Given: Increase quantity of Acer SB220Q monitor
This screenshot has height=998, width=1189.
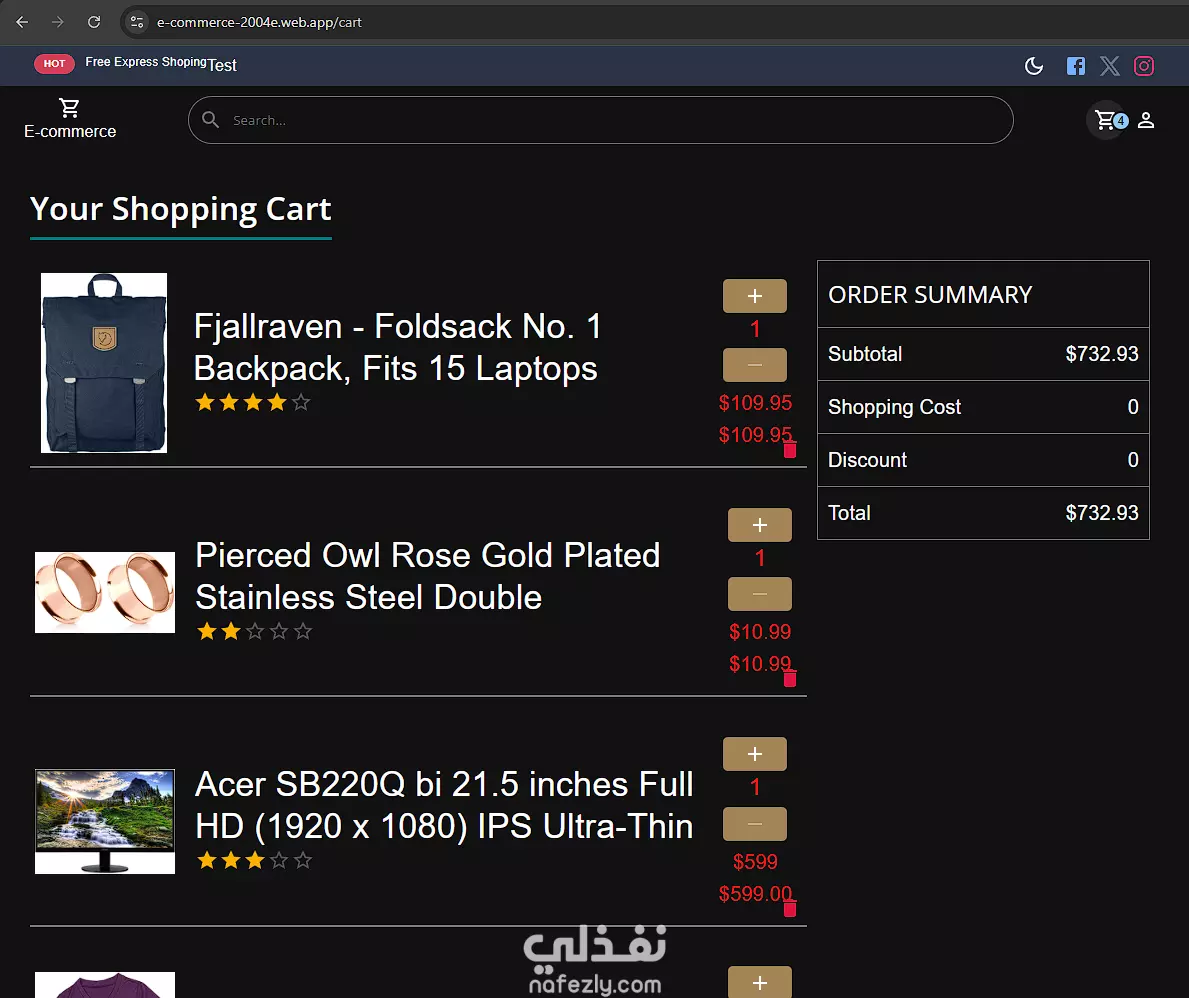Looking at the screenshot, I should coord(754,754).
